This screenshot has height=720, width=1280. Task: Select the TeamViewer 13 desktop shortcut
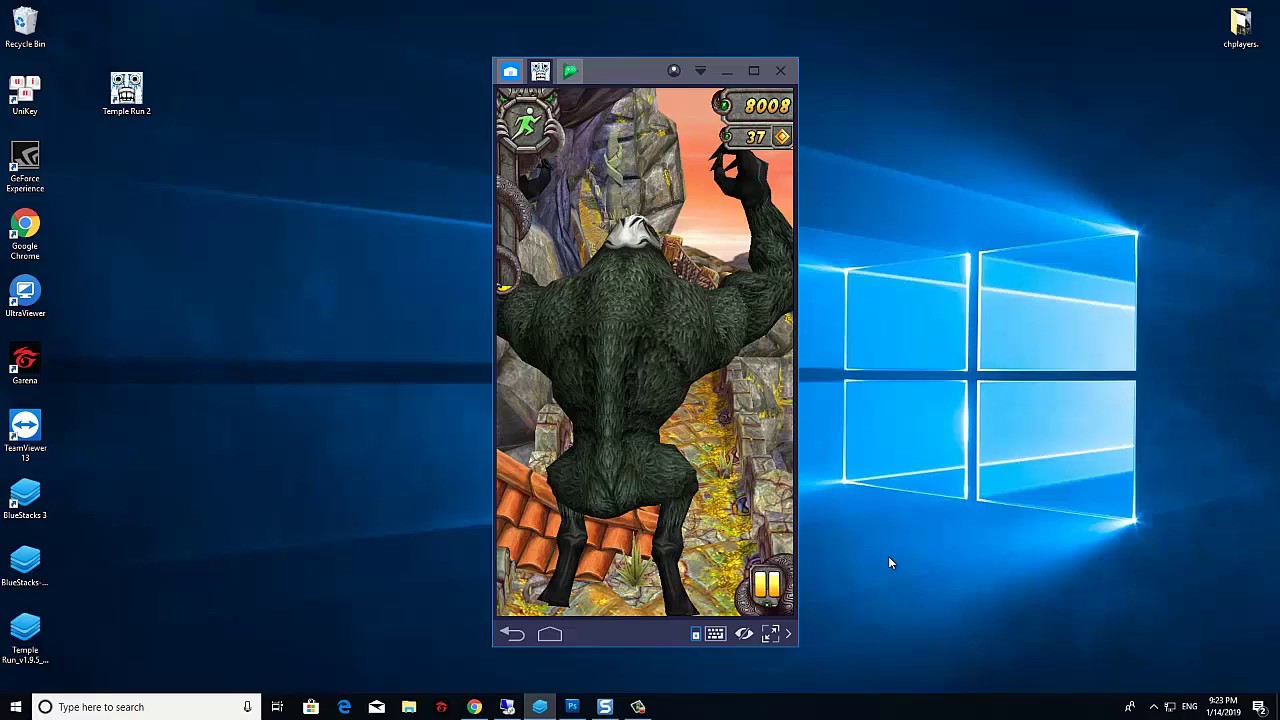25,436
